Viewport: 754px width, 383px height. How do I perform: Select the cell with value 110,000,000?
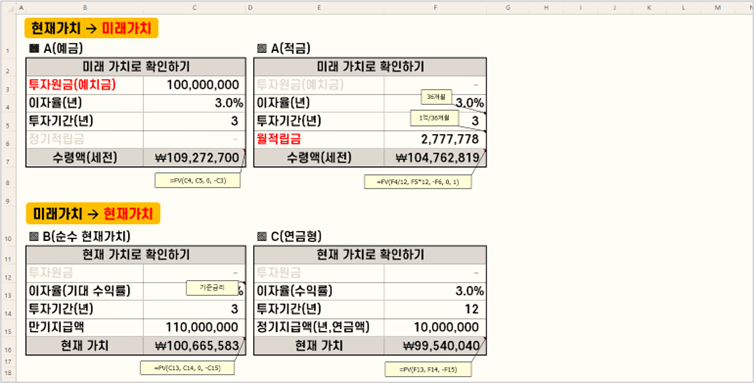point(194,327)
